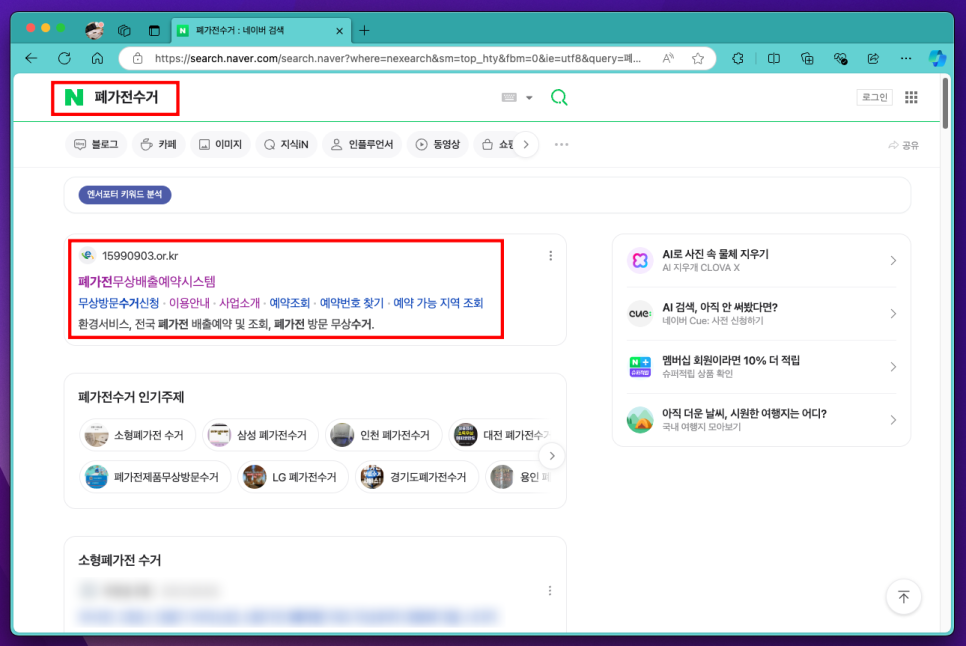The width and height of the screenshot is (966, 646).
Task: Open 멤버십 회원이라면 10% 더 적립 item
Action: tap(761, 366)
